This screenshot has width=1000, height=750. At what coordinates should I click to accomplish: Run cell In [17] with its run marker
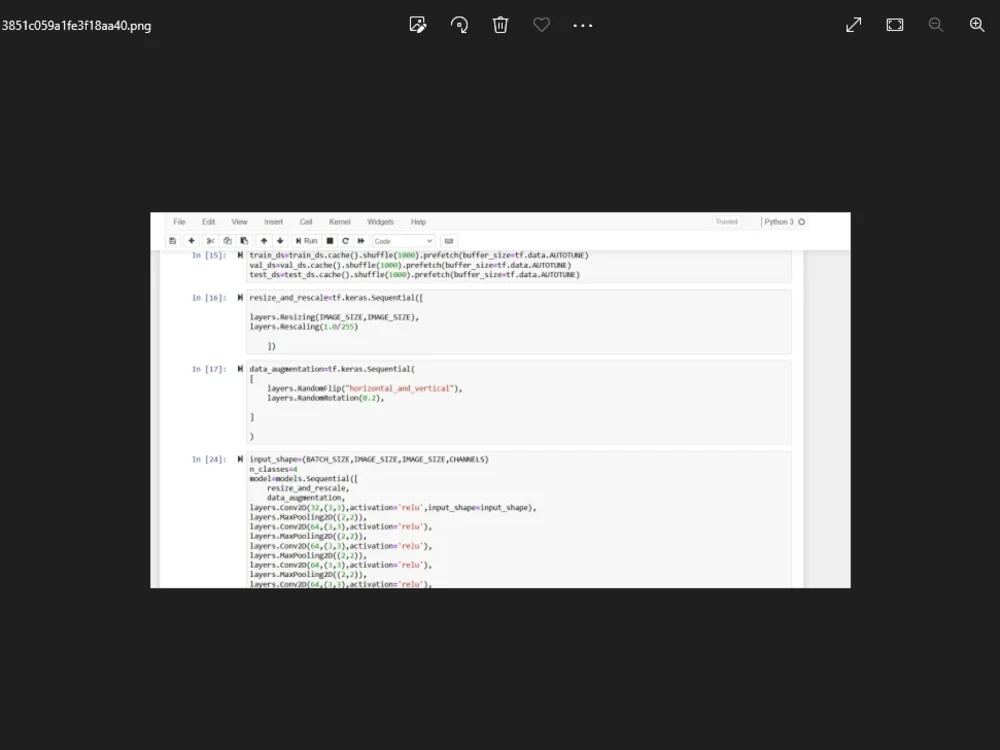[240, 369]
